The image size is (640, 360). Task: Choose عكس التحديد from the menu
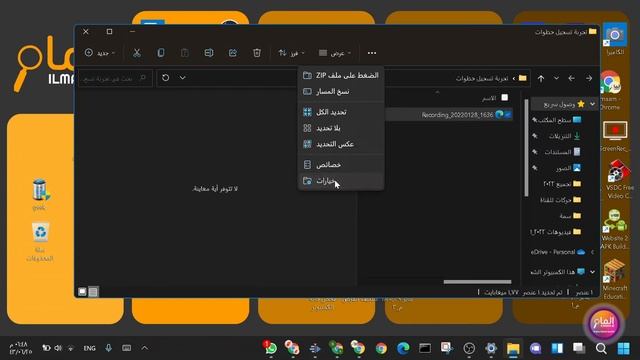pos(341,144)
